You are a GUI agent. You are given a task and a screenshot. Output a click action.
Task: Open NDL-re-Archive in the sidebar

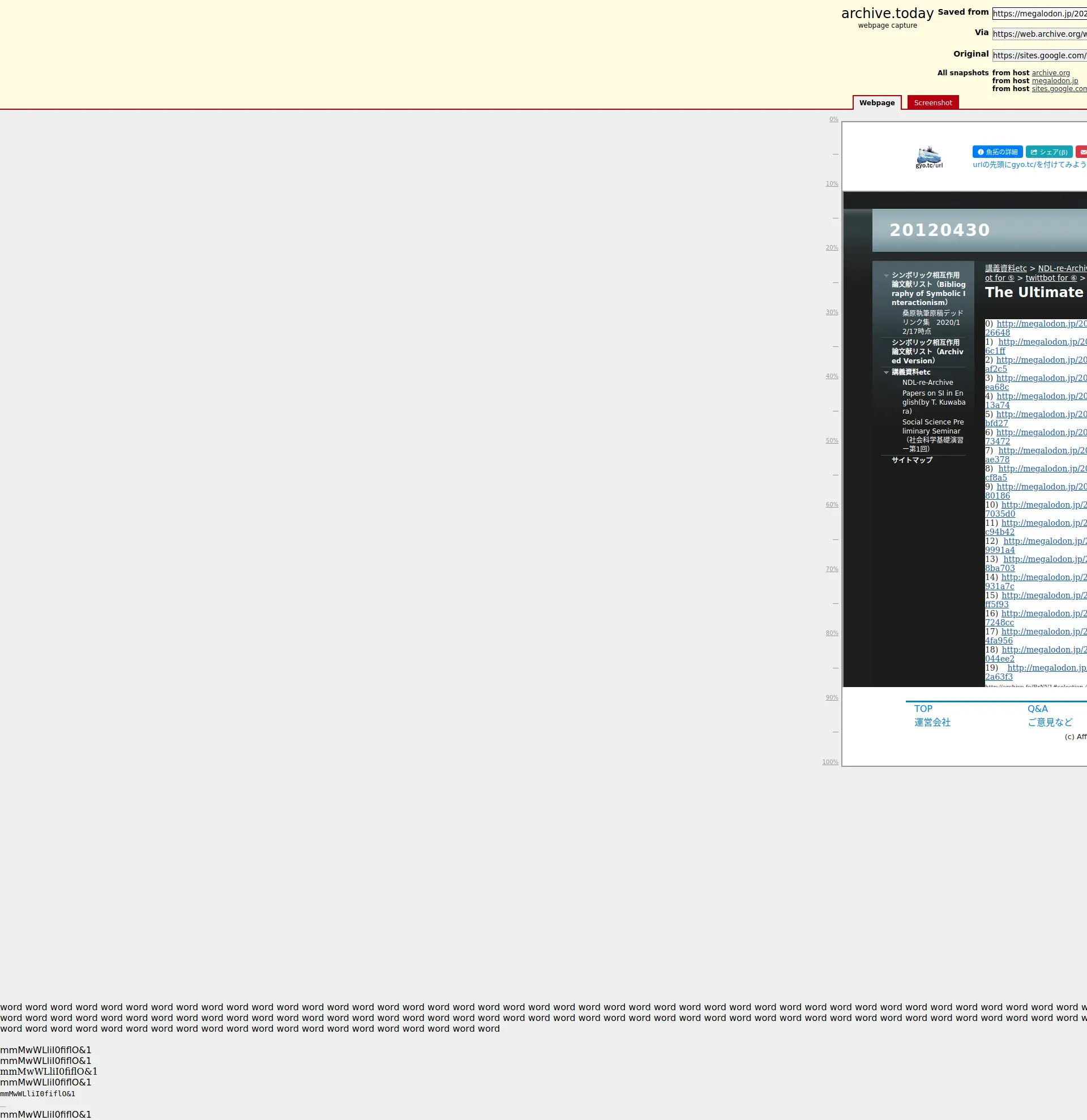(x=927, y=383)
